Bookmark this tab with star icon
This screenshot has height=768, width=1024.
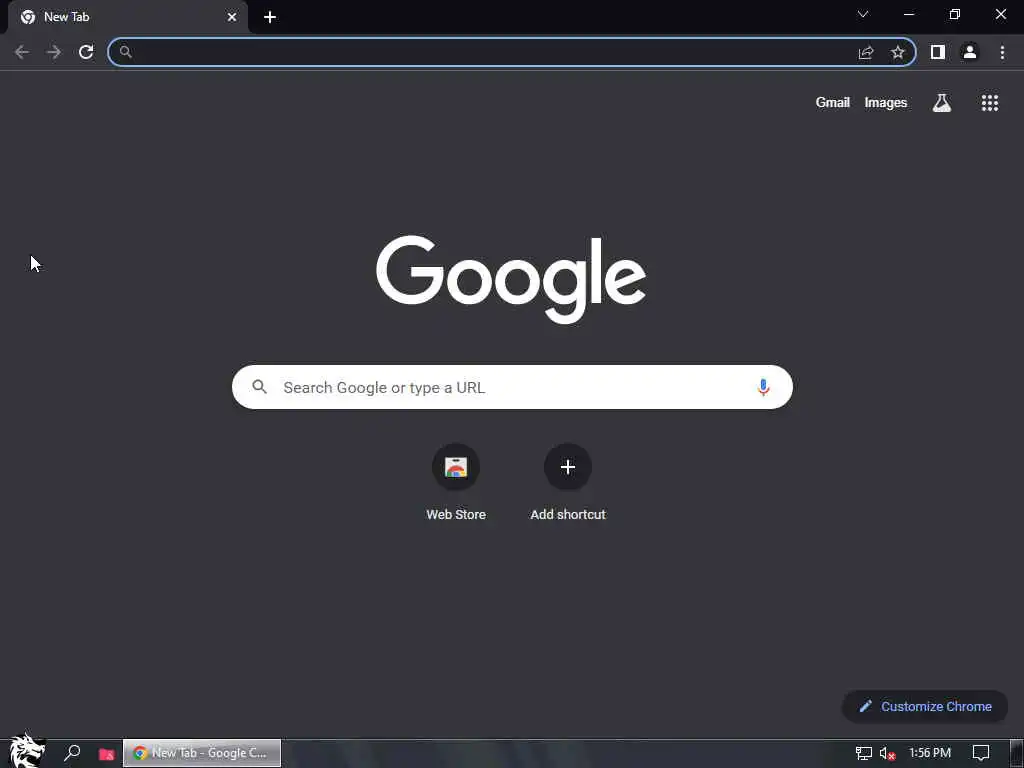click(898, 52)
